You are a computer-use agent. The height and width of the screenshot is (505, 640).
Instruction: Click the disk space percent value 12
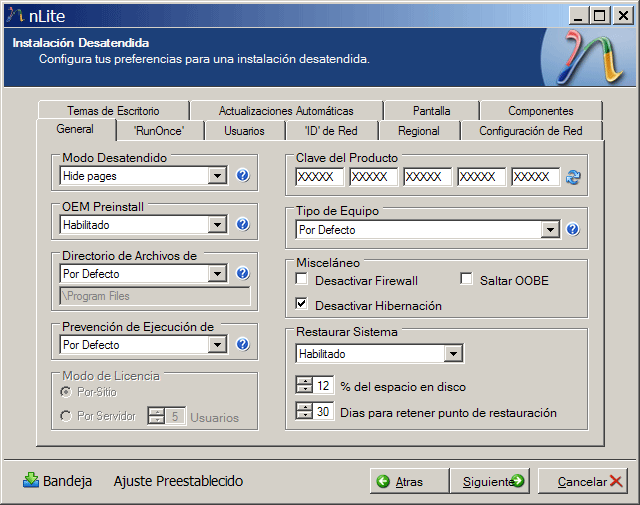pyautogui.click(x=323, y=385)
